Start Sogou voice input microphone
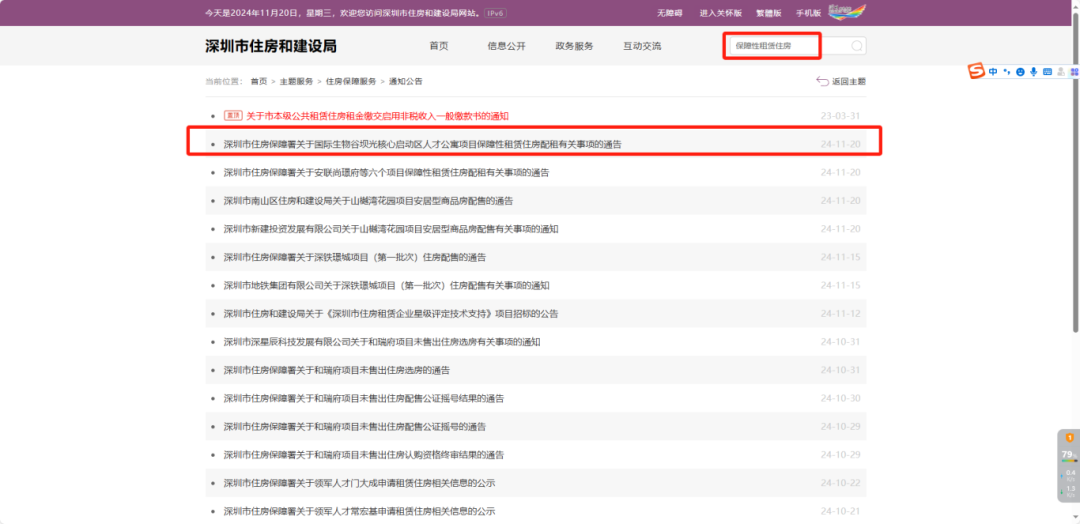This screenshot has width=1080, height=524. (1033, 72)
